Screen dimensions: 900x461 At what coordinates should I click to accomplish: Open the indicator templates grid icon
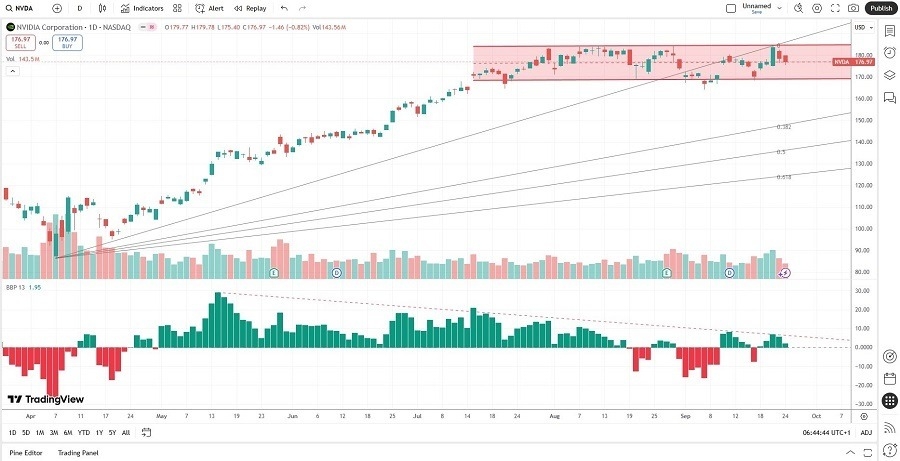[177, 8]
